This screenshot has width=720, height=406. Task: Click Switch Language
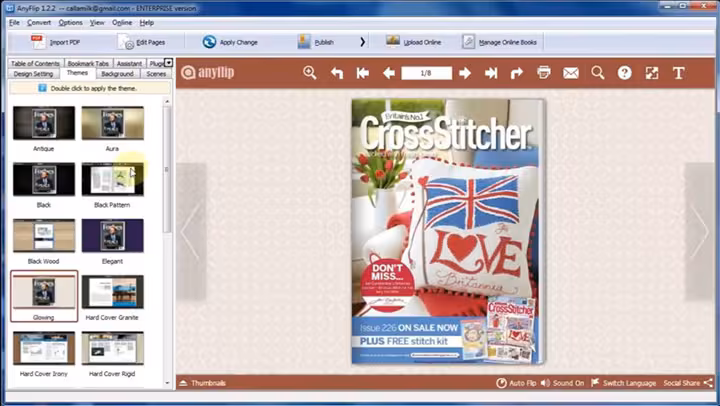623,383
